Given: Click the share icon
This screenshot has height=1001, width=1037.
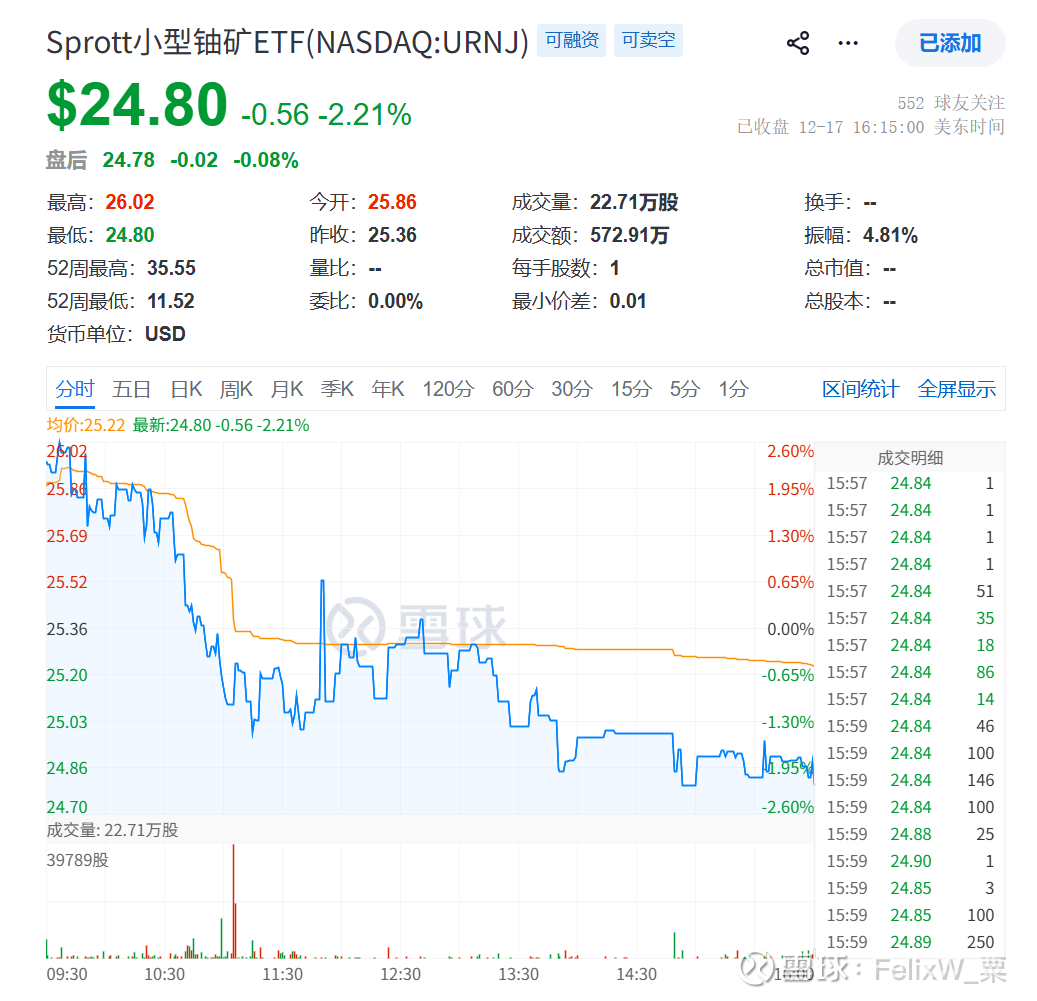Looking at the screenshot, I should coord(798,43).
